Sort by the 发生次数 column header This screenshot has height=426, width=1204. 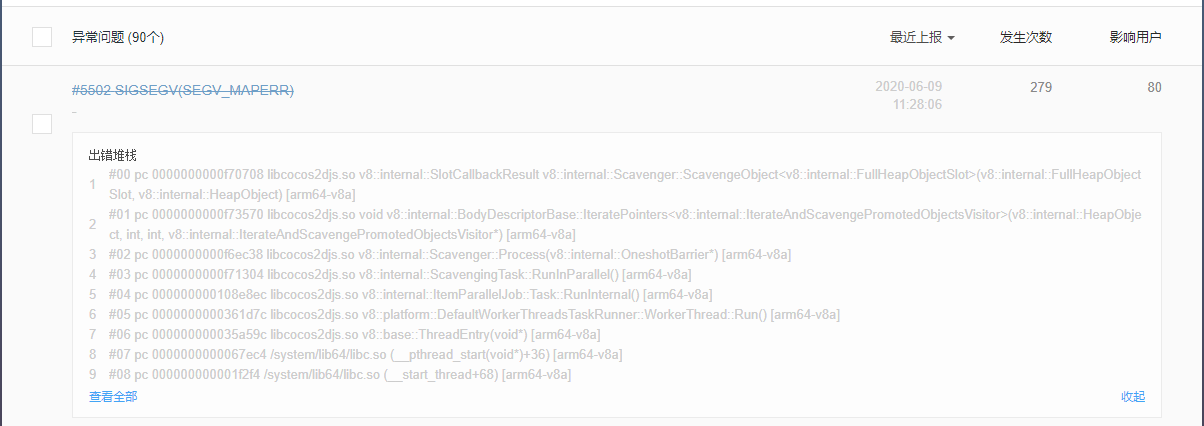(1026, 38)
